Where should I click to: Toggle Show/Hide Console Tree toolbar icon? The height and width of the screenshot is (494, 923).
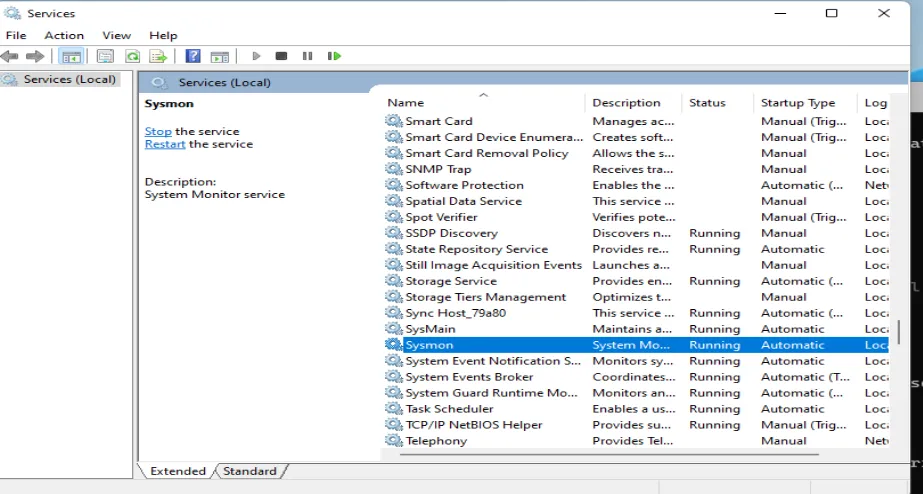71,57
